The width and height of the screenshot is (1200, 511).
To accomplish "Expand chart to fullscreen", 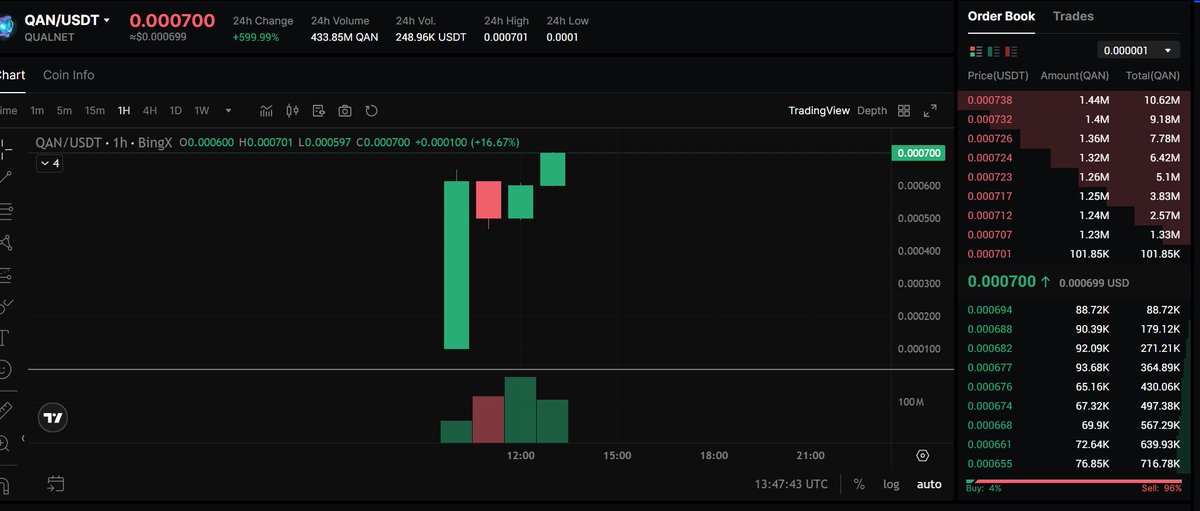I will click(930, 110).
